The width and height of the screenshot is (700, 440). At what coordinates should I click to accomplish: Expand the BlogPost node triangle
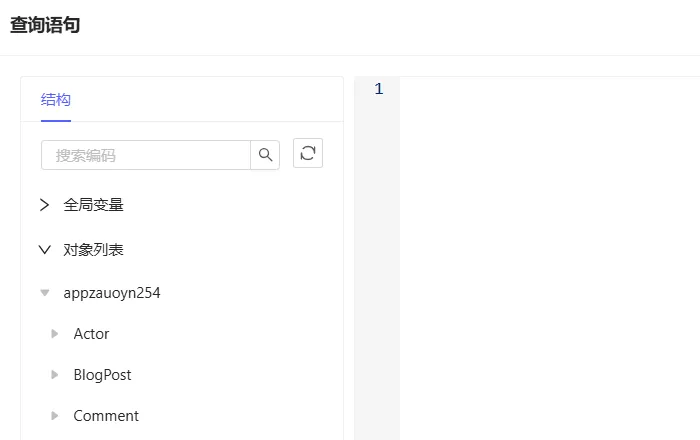(x=55, y=375)
